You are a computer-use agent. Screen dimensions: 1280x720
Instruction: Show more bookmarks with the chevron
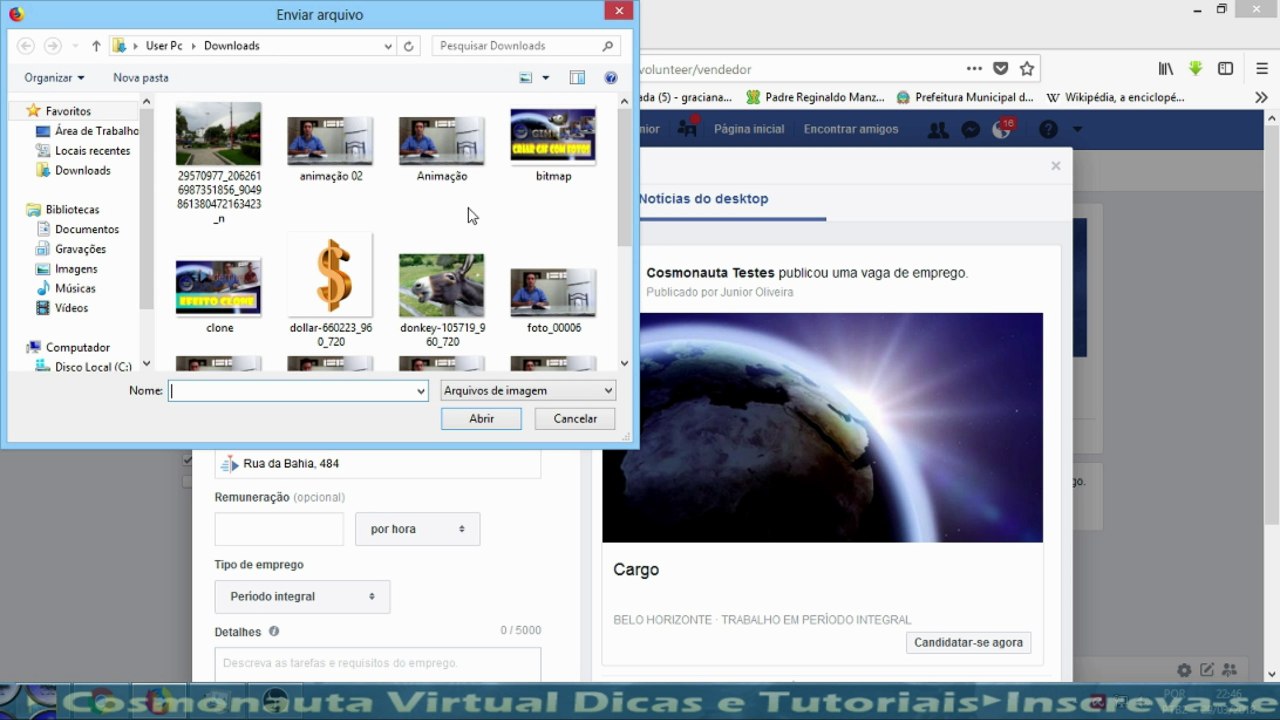[x=1261, y=98]
